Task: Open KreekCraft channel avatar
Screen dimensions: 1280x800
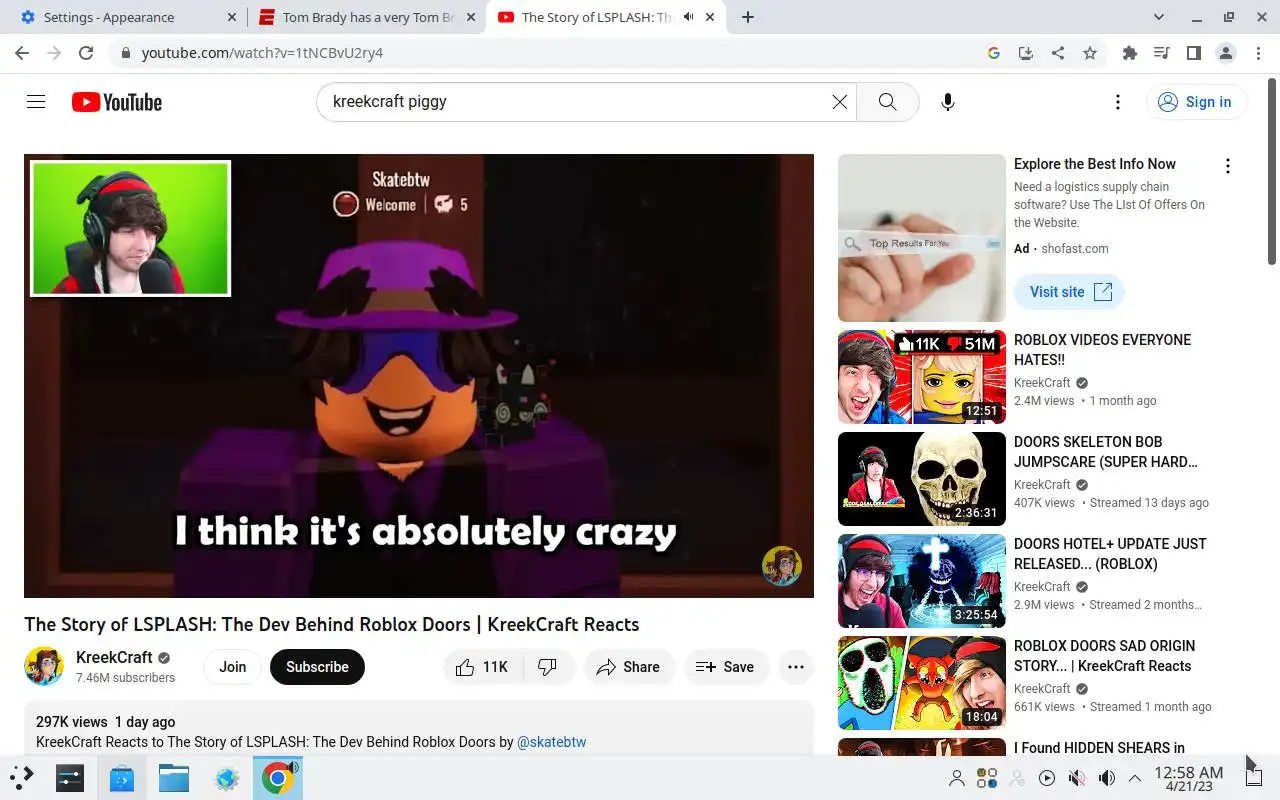Action: point(44,666)
